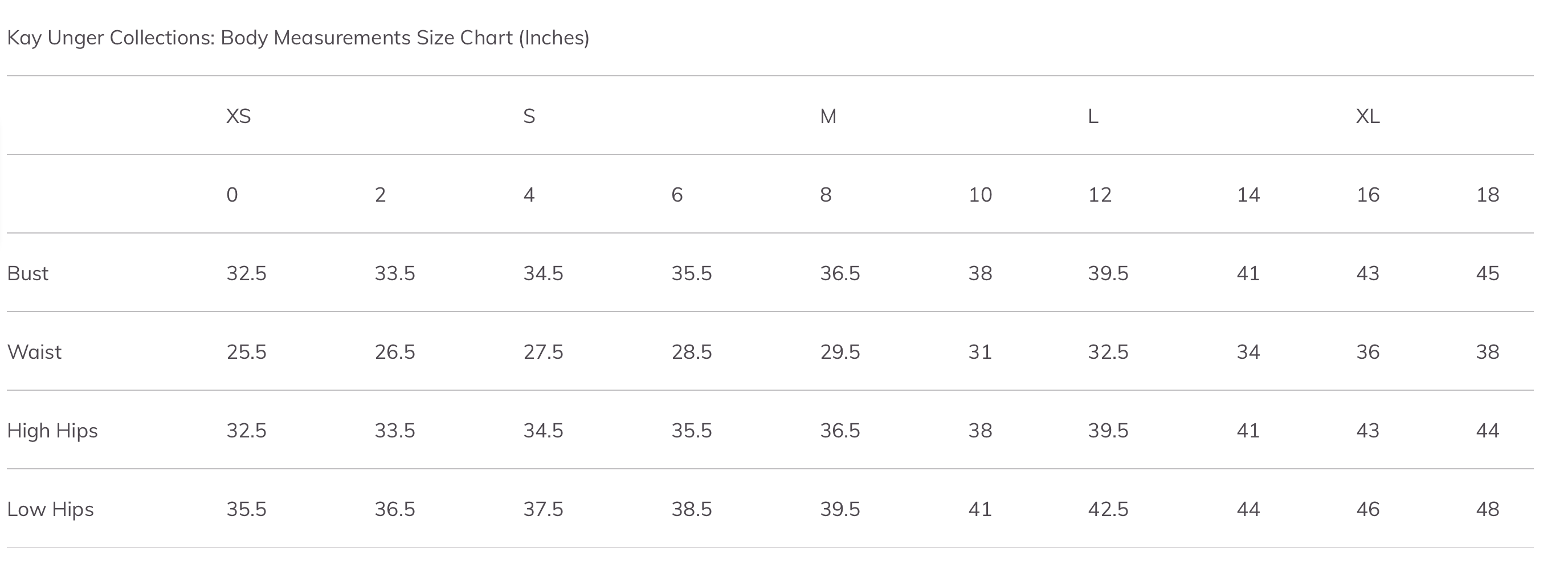Click numeric size 18 in header row
This screenshot has width=1568, height=573.
coord(1487,195)
